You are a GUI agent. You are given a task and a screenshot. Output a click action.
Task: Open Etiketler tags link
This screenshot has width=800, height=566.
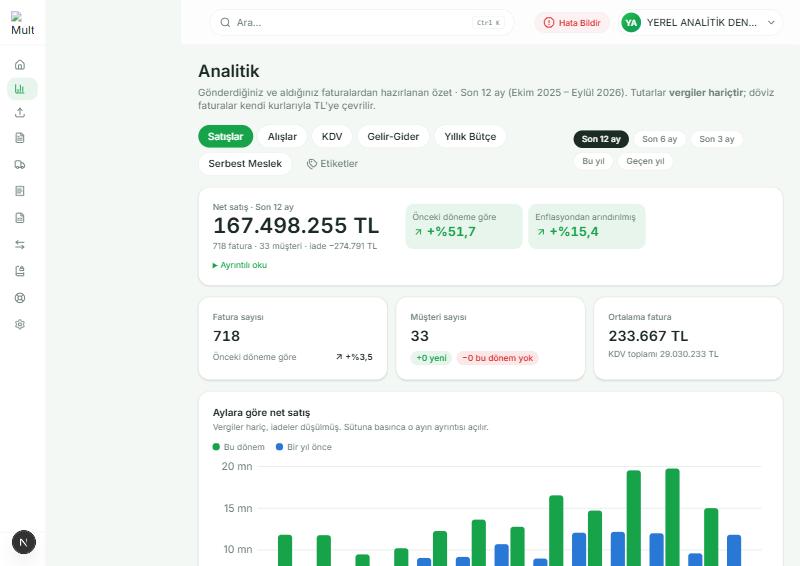point(332,164)
